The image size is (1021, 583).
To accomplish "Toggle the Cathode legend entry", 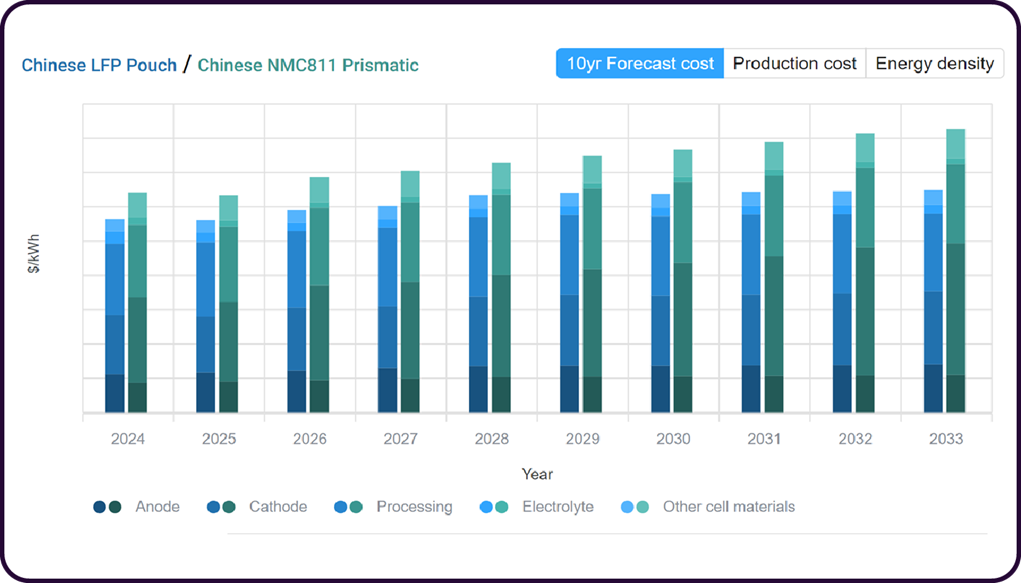I will coord(278,507).
